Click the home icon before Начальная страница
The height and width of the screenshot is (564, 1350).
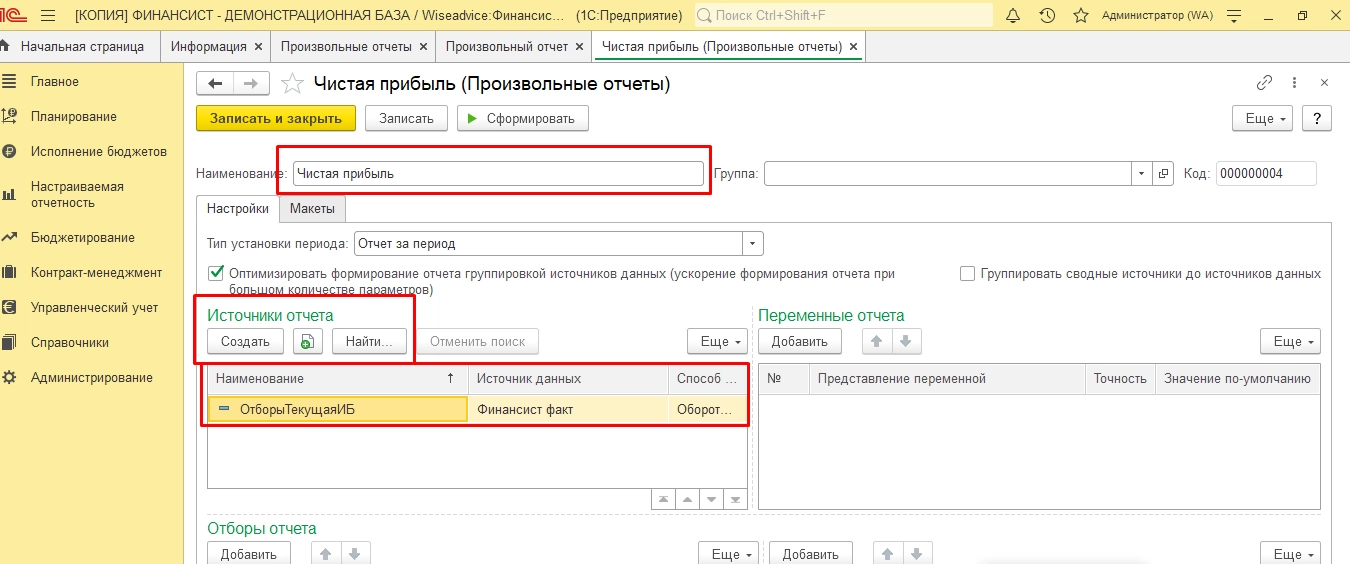tap(5, 46)
